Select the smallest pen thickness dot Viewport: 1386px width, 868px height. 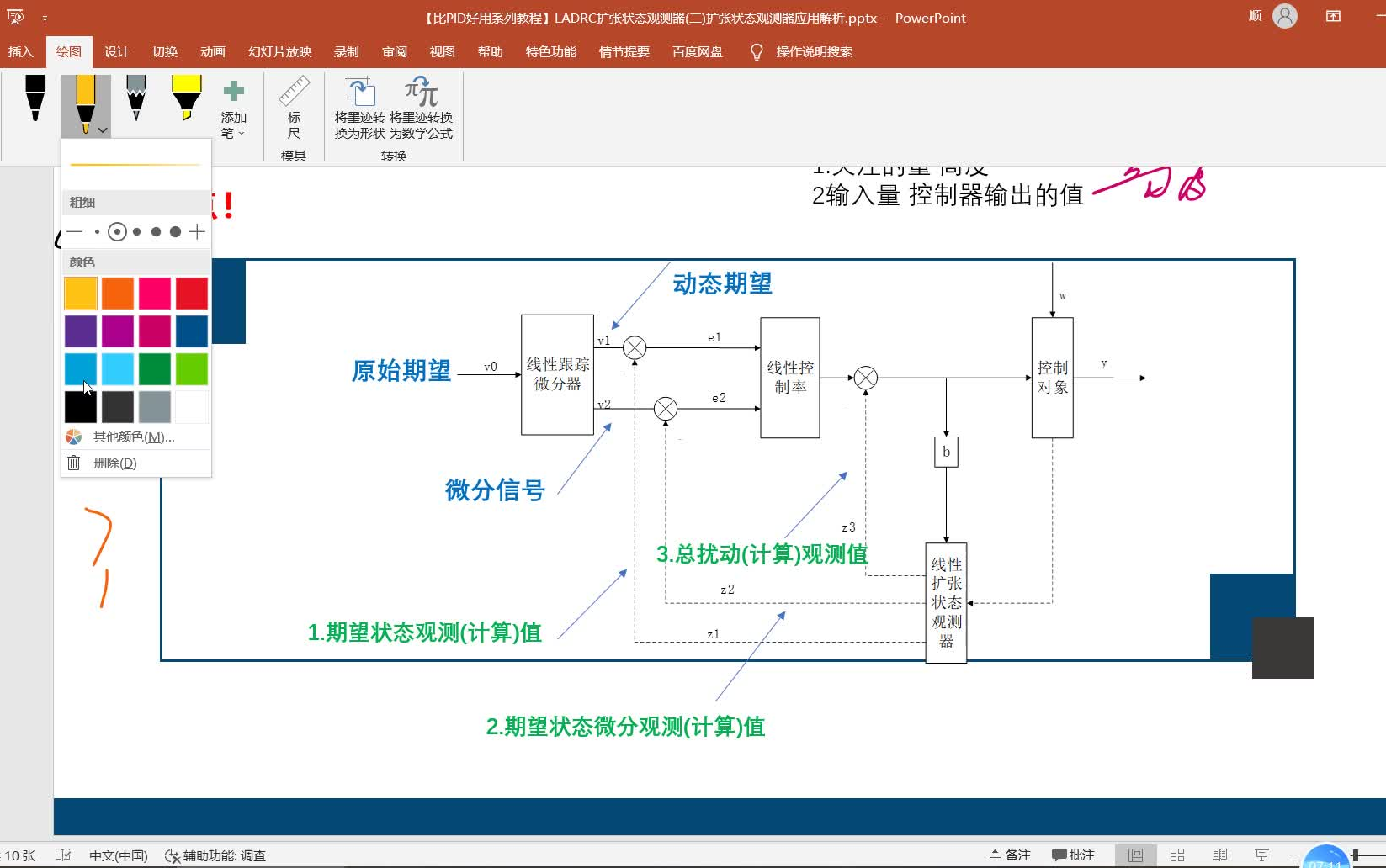click(97, 231)
